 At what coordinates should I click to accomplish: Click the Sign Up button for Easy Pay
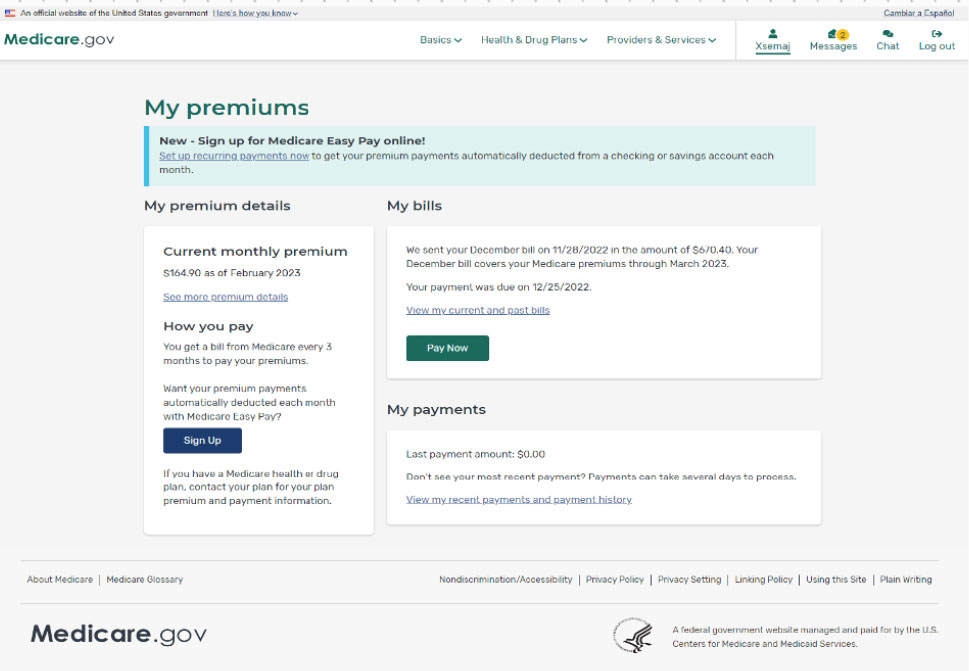202,441
